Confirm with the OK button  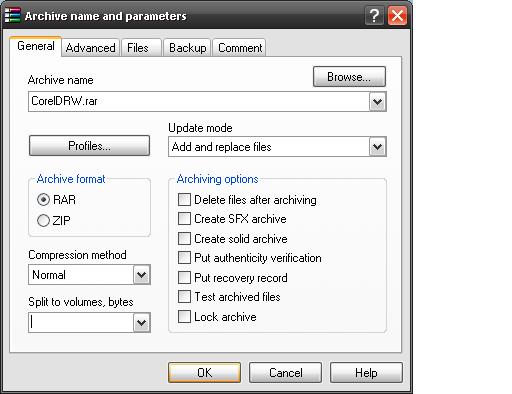tap(204, 372)
